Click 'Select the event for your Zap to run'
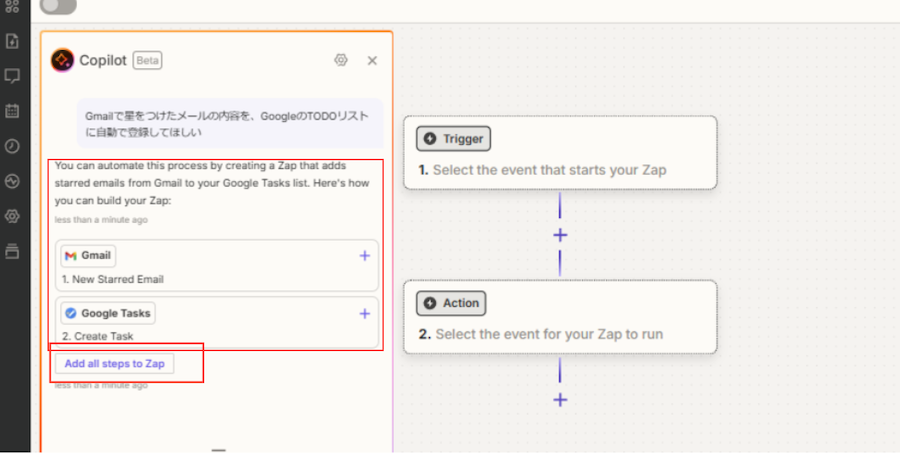Screen dimensions: 900x453 (549, 334)
